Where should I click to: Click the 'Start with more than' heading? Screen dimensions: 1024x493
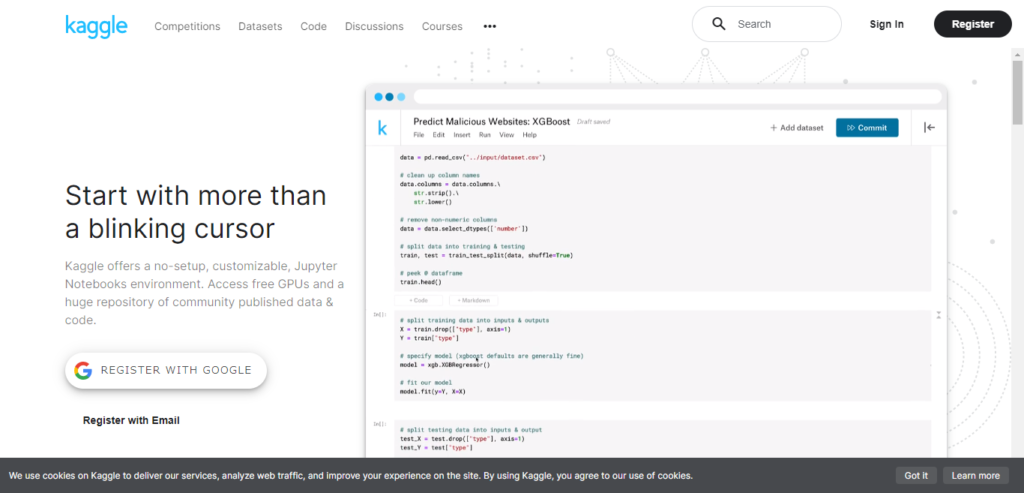196,196
